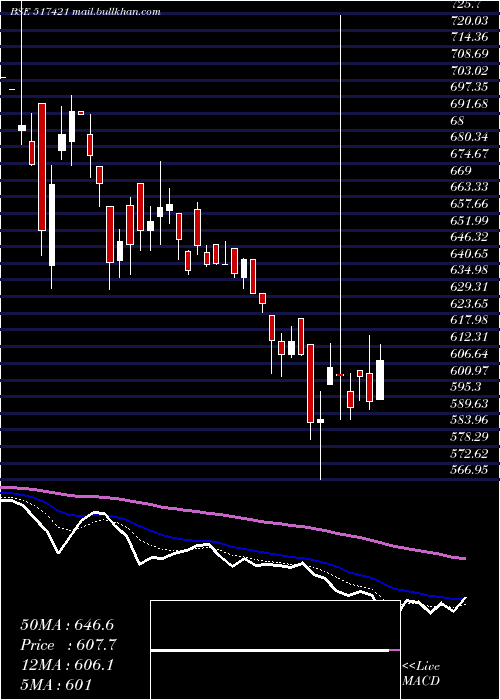Click the 634.98 price axis label
500x700 pixels.
click(470, 271)
